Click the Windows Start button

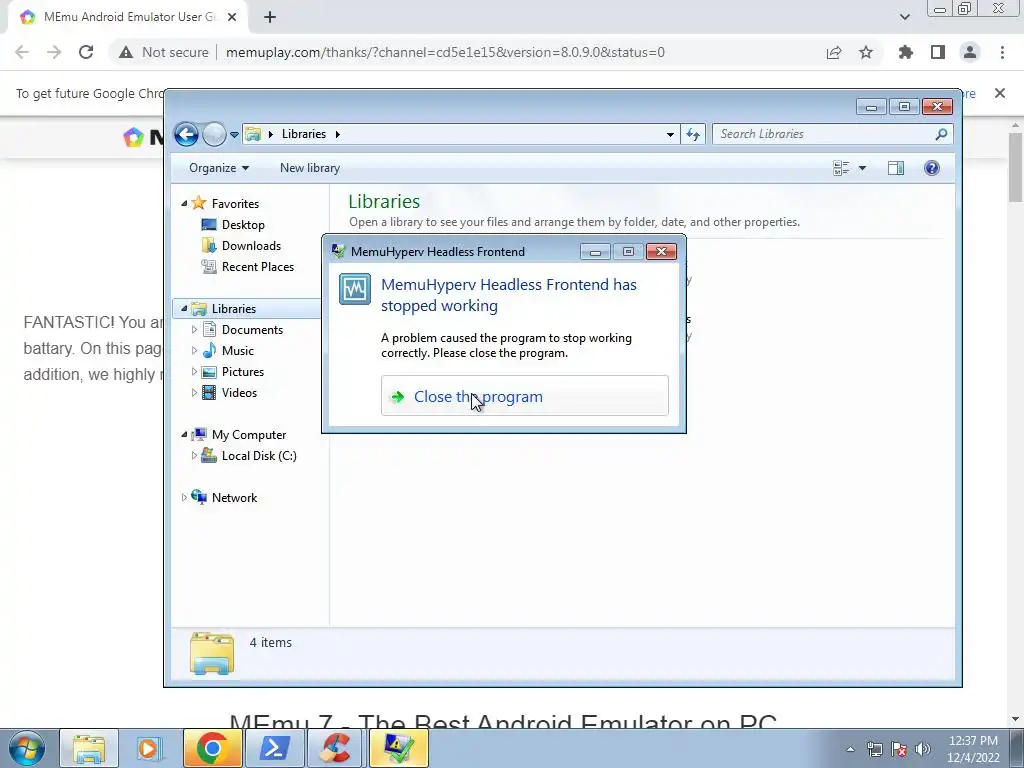tap(27, 748)
